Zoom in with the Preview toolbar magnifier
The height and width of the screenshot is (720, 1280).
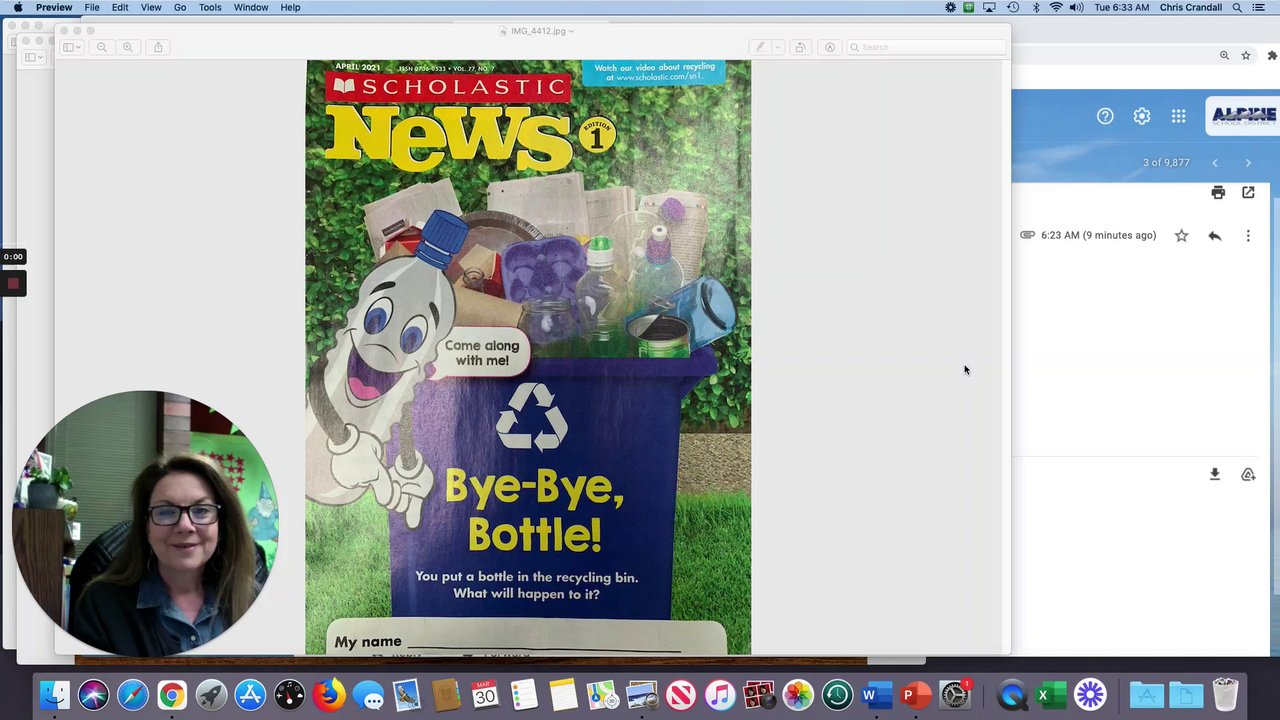click(x=128, y=47)
